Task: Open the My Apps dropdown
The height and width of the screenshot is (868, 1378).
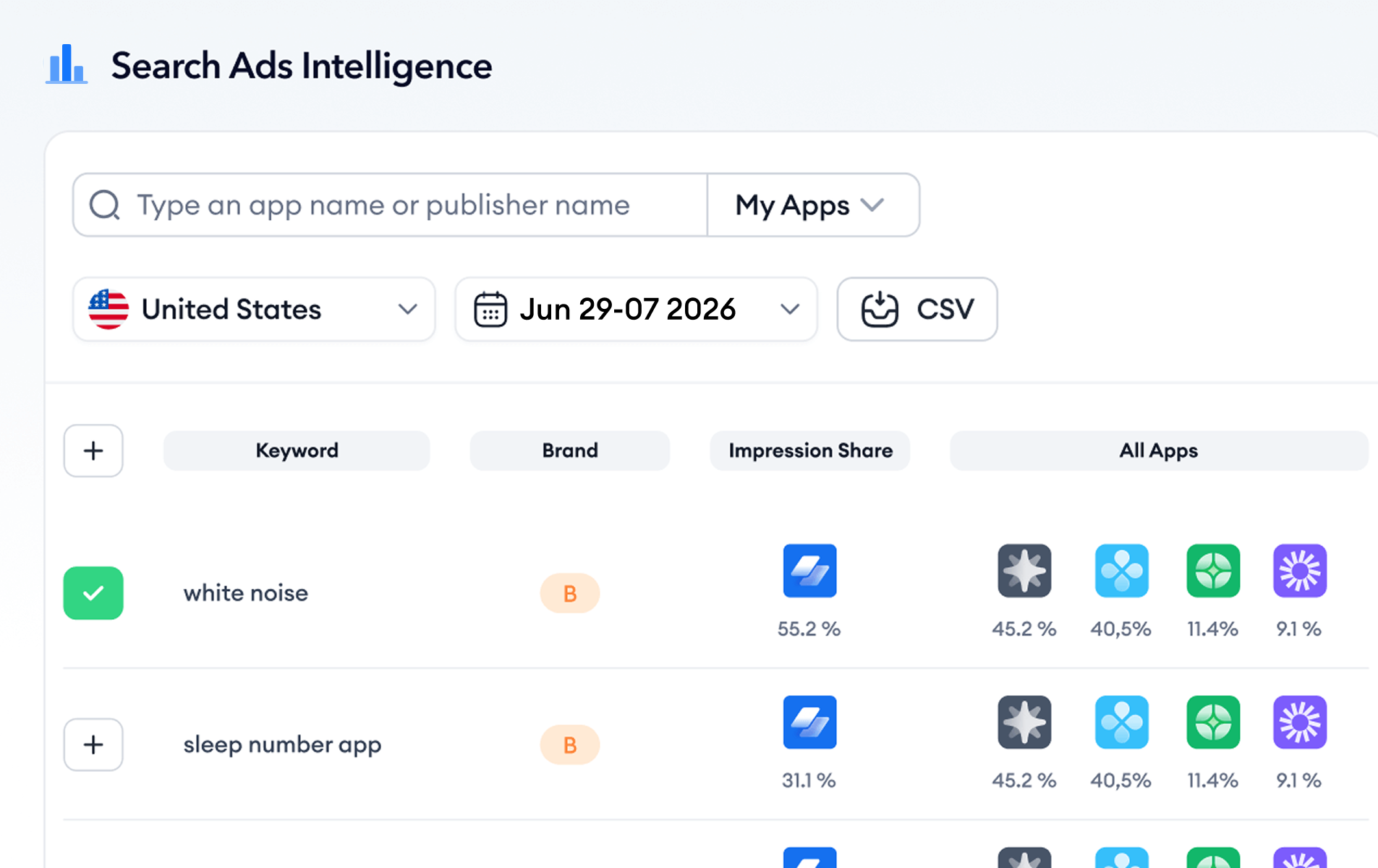Action: point(813,205)
